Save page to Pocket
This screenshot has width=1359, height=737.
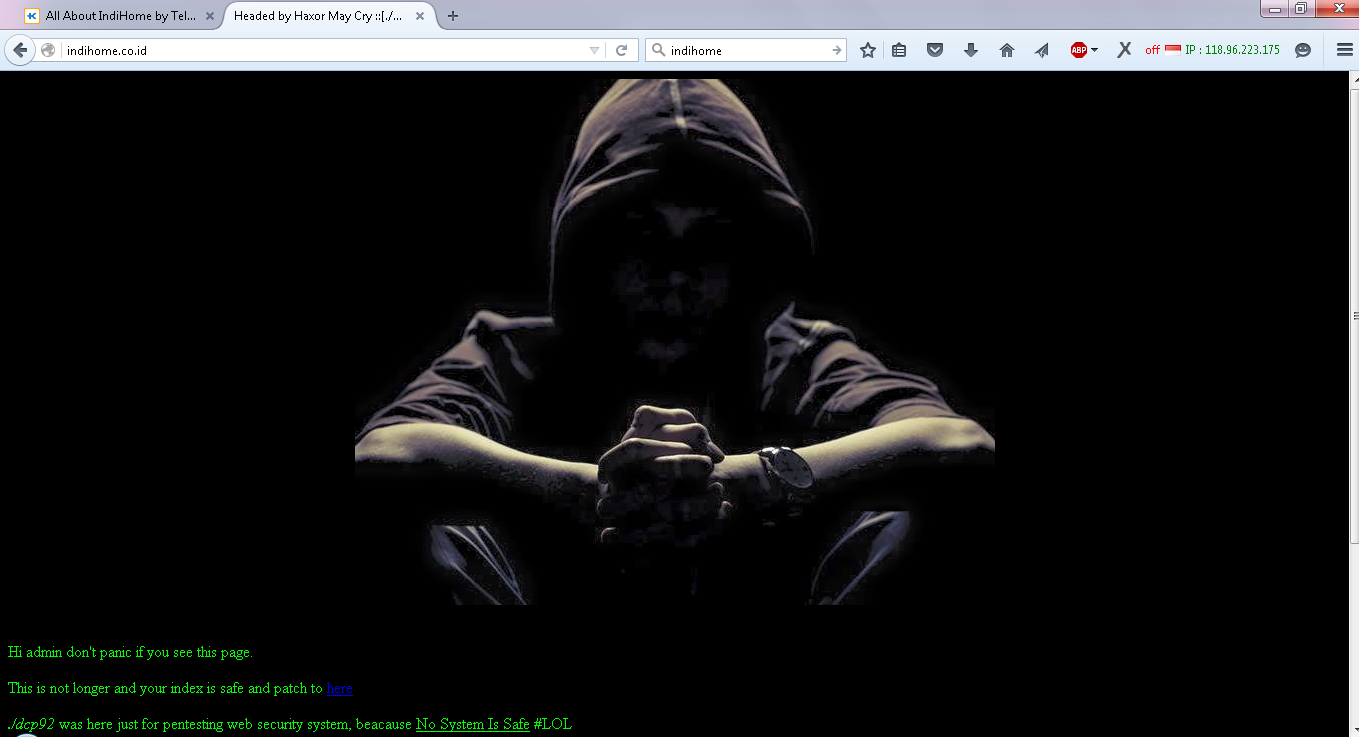pos(935,50)
